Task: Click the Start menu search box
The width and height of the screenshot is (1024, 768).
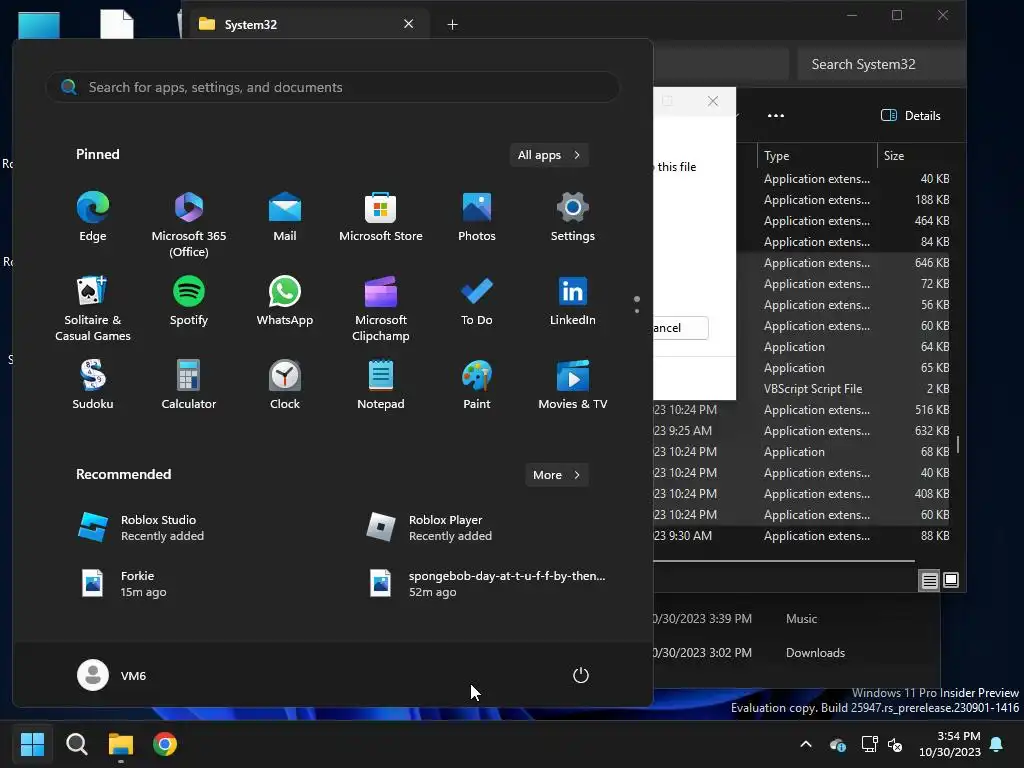Action: pos(332,87)
